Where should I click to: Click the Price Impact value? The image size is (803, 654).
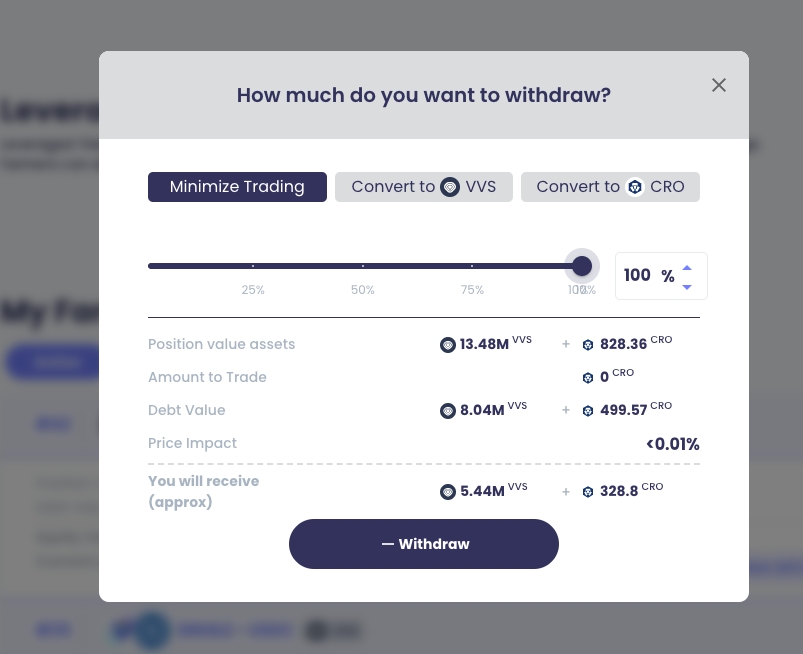coord(672,444)
